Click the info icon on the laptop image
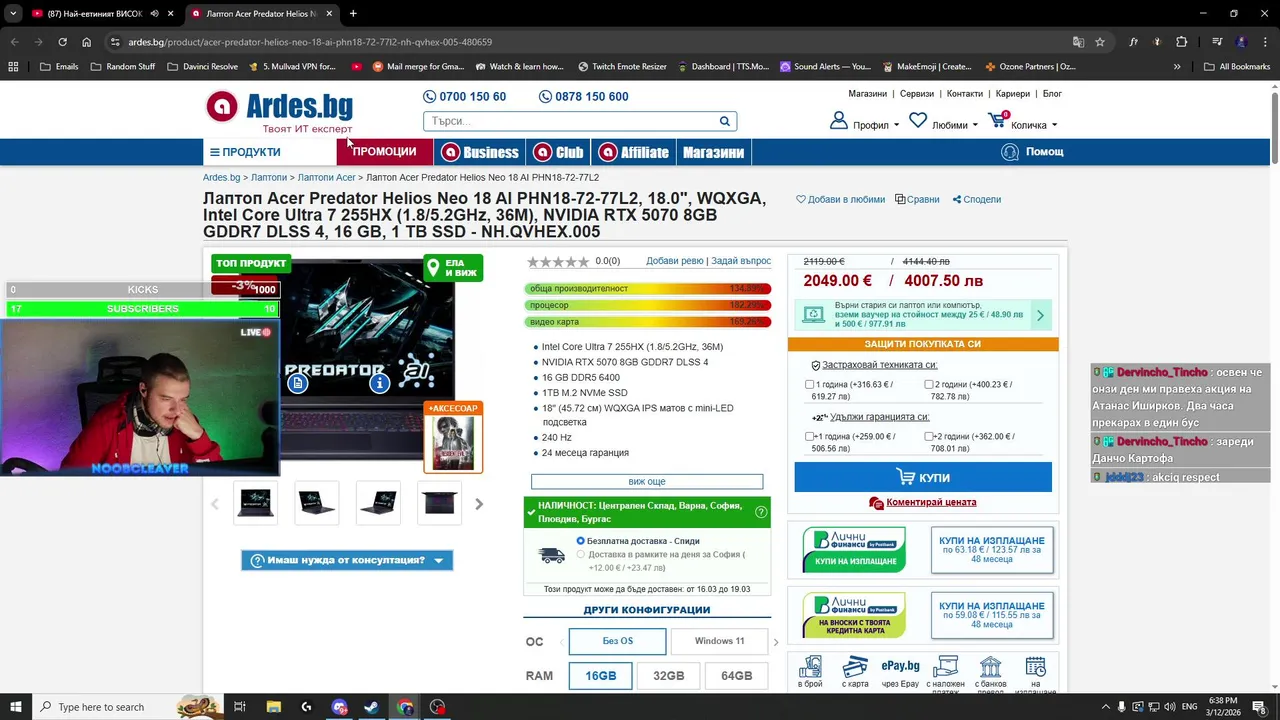The height and width of the screenshot is (720, 1280). [379, 383]
